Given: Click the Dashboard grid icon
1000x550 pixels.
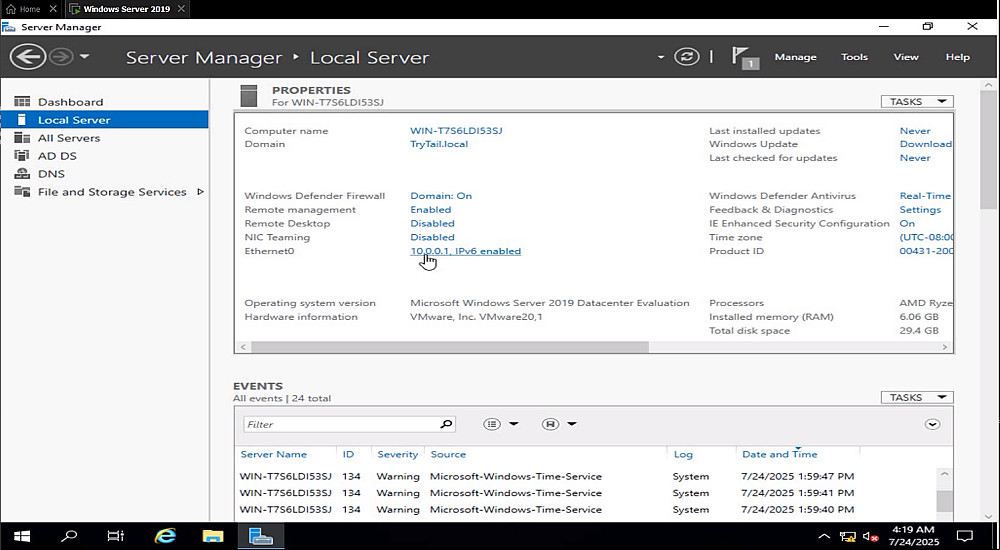Looking at the screenshot, I should click(22, 101).
